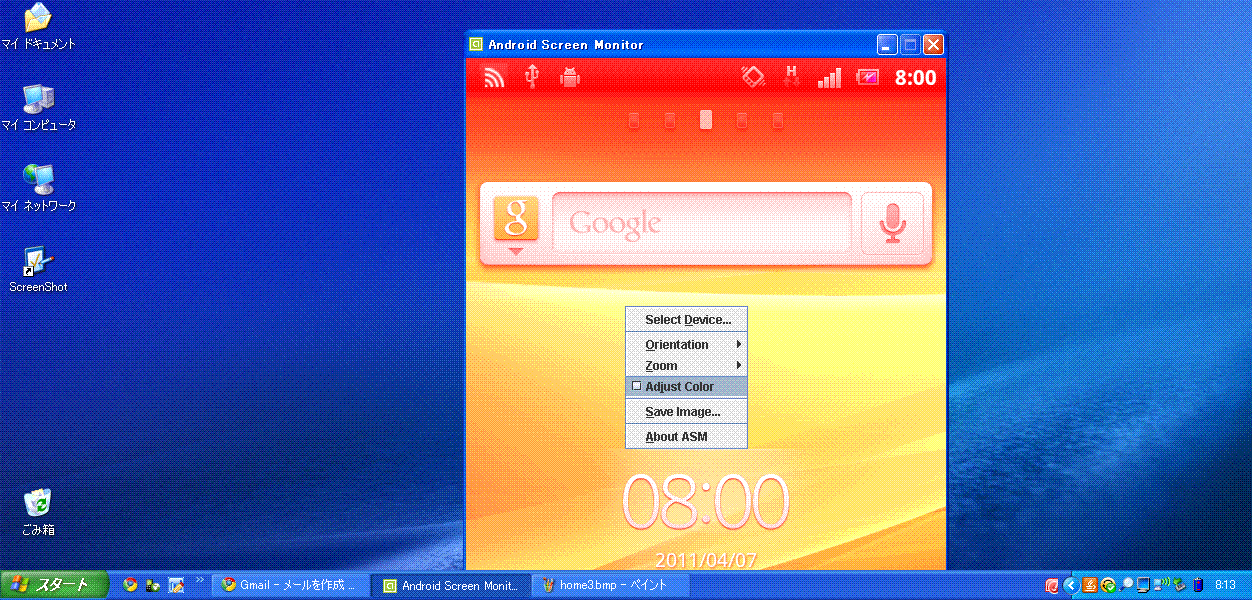The image size is (1252, 600).
Task: Select the fourth home screen page indicator
Action: pyautogui.click(x=742, y=120)
